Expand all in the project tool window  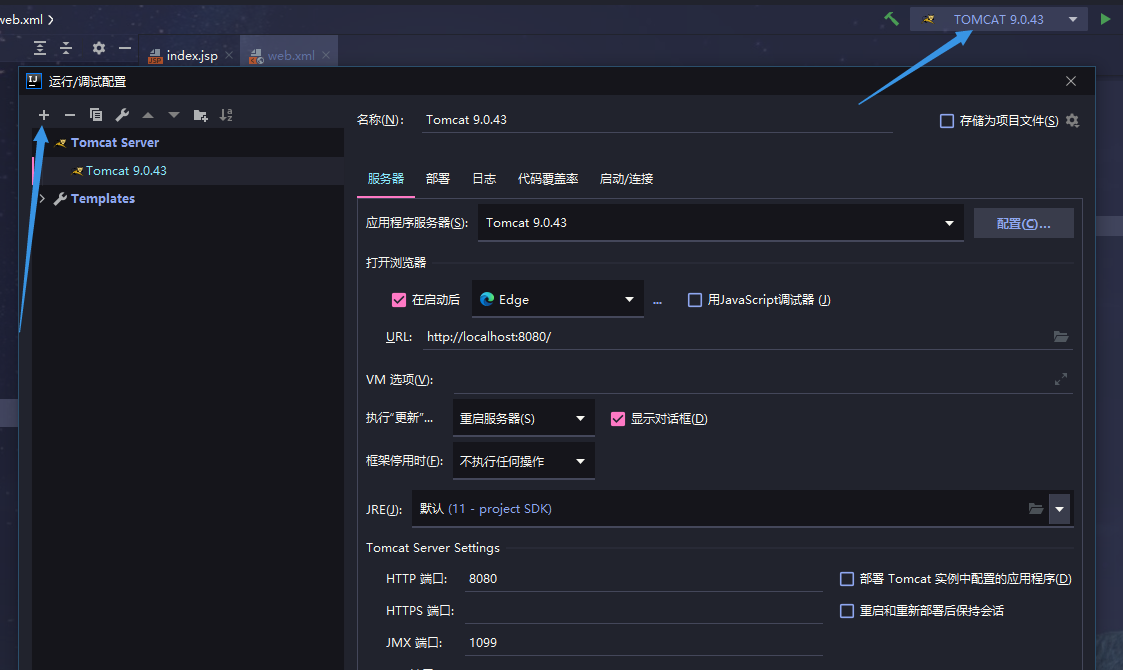(40, 48)
